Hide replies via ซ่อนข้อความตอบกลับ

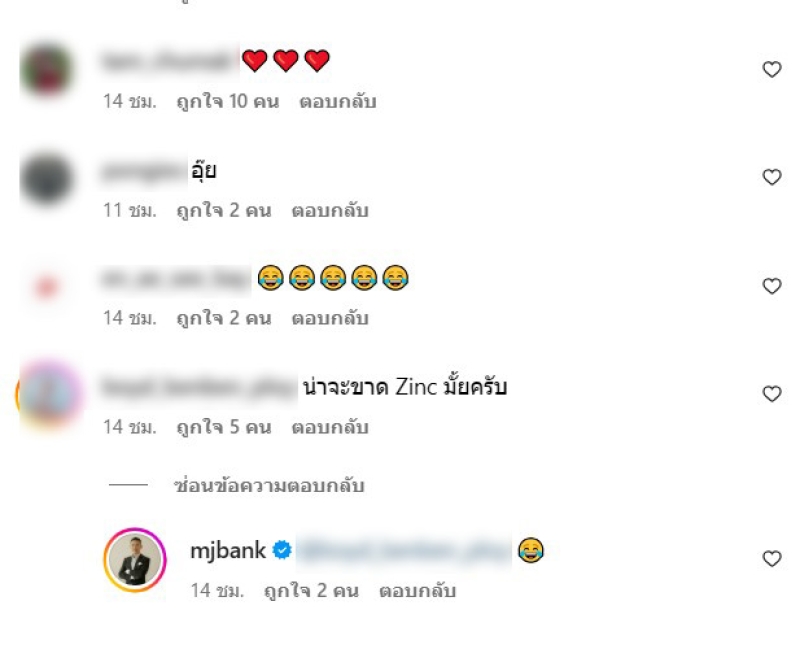point(269,485)
